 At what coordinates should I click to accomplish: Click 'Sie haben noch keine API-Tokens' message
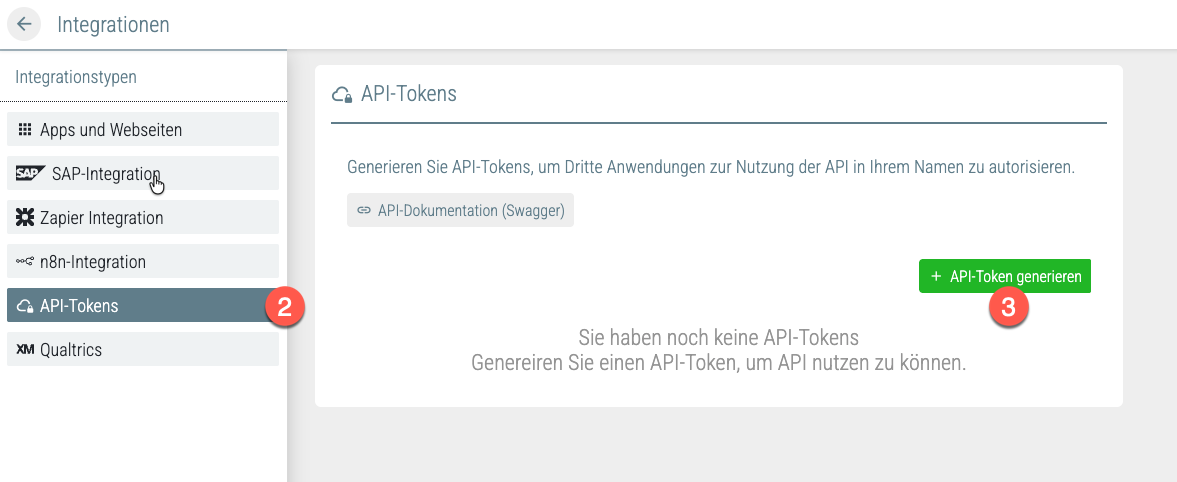pyautogui.click(x=718, y=336)
